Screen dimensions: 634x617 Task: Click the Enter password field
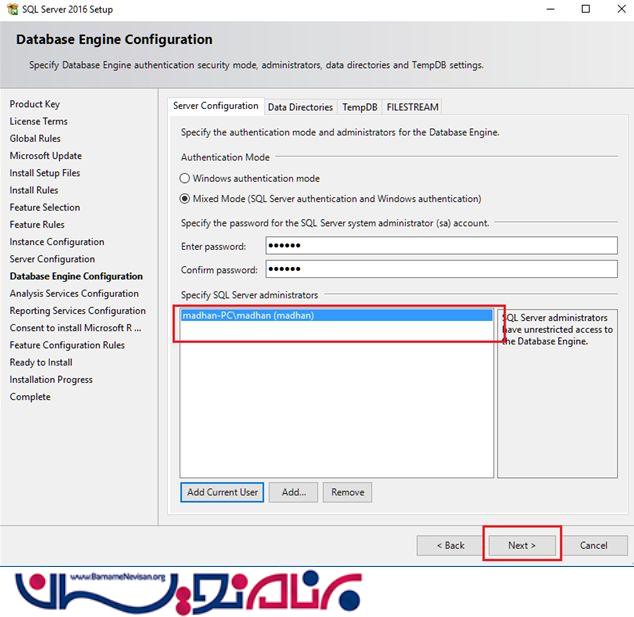pyautogui.click(x=441, y=245)
